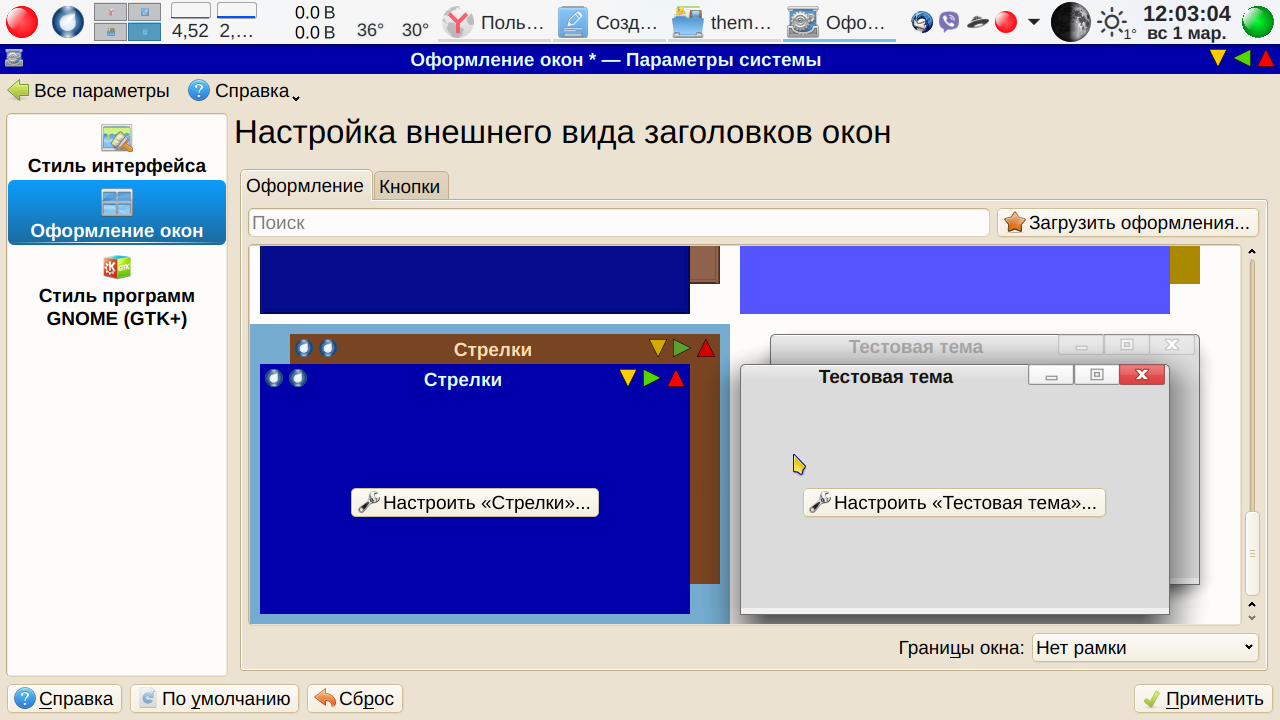Image resolution: width=1280 pixels, height=720 pixels.
Task: Select "Стиль интерфейса" in the sidebar
Action: (x=117, y=150)
